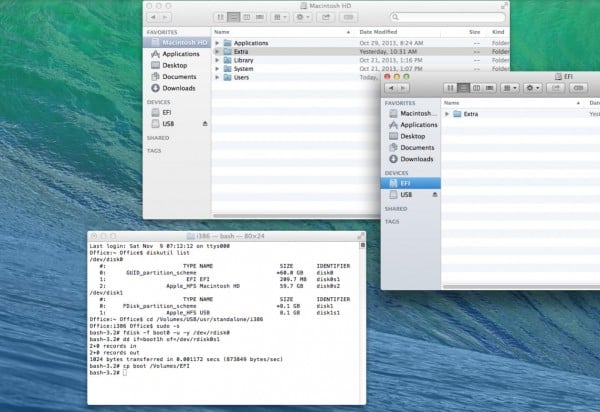
Task: Open Downloads in Macintosh HD sidebar
Action: tap(179, 88)
